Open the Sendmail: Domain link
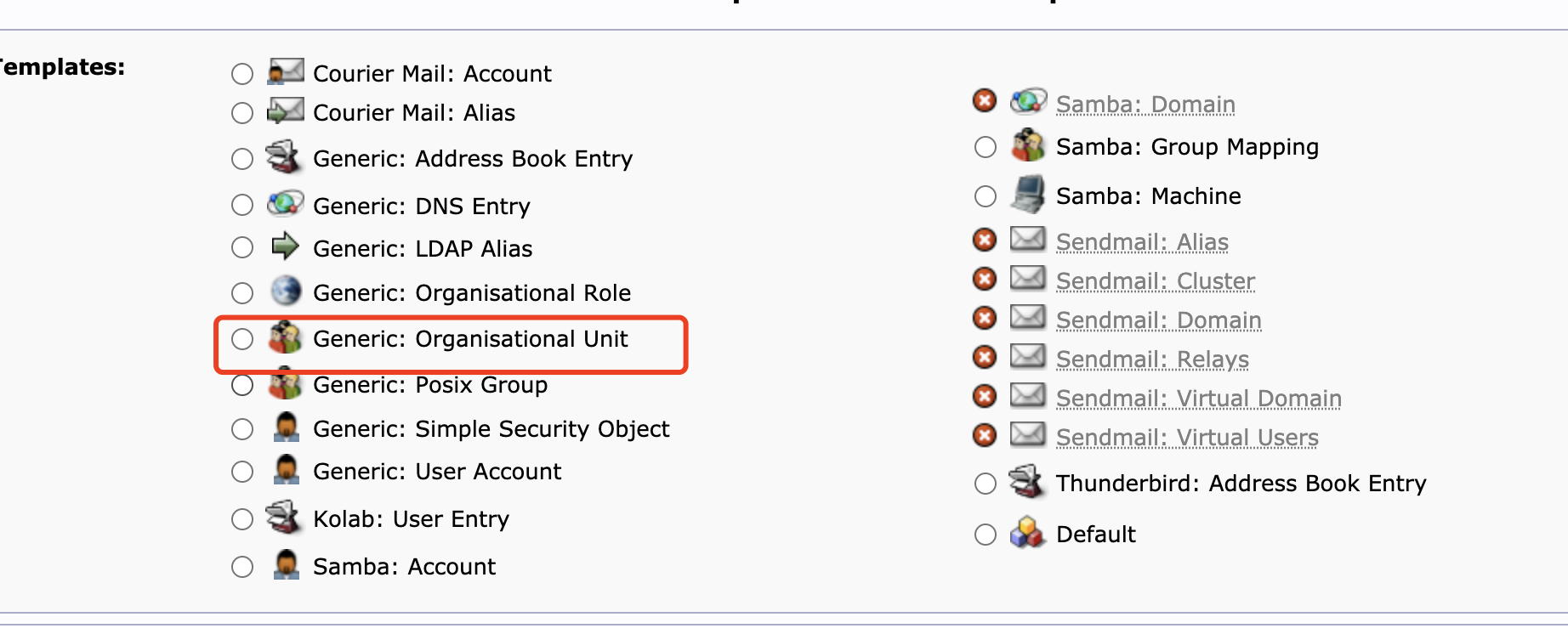The width and height of the screenshot is (1568, 634). tap(1159, 320)
